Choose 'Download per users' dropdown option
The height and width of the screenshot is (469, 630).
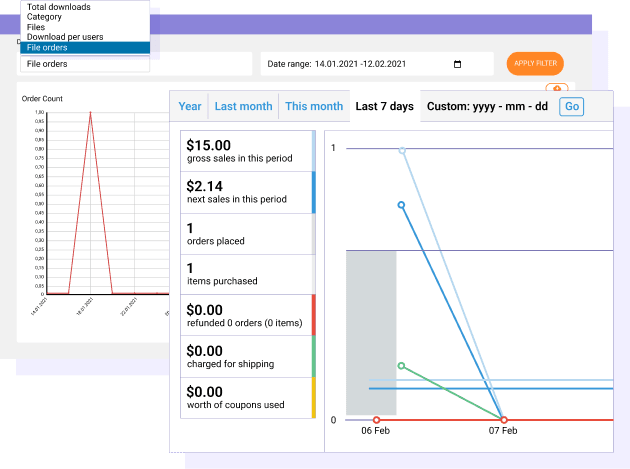point(66,37)
